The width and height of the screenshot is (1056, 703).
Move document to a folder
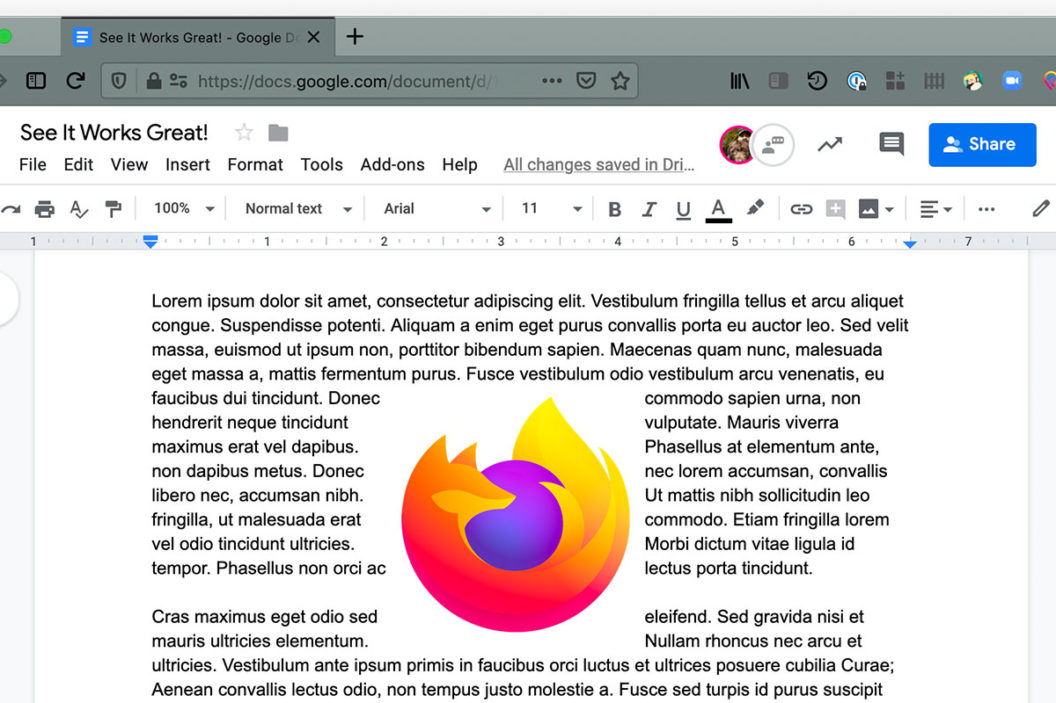click(x=278, y=133)
